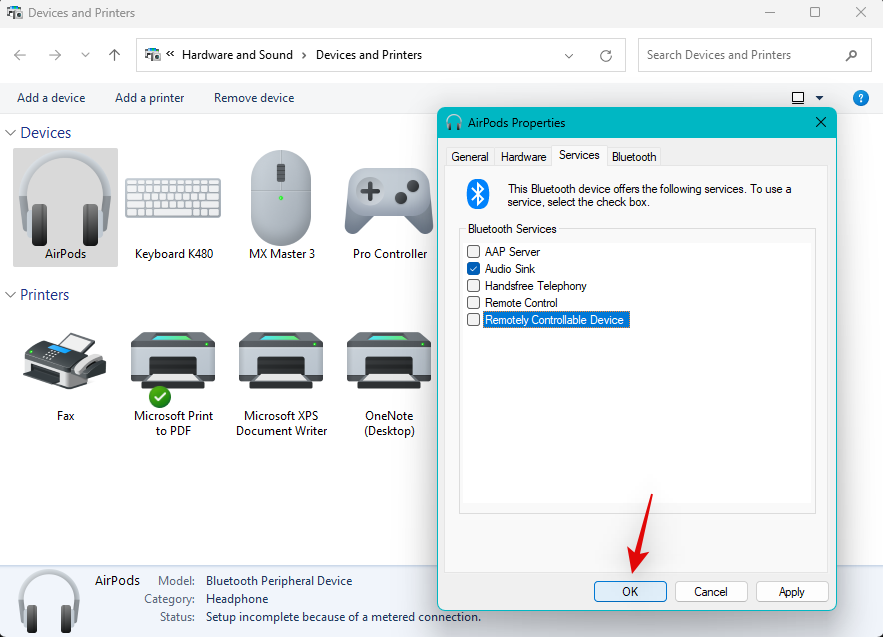Open the recent locations dropdown arrow

pos(85,55)
